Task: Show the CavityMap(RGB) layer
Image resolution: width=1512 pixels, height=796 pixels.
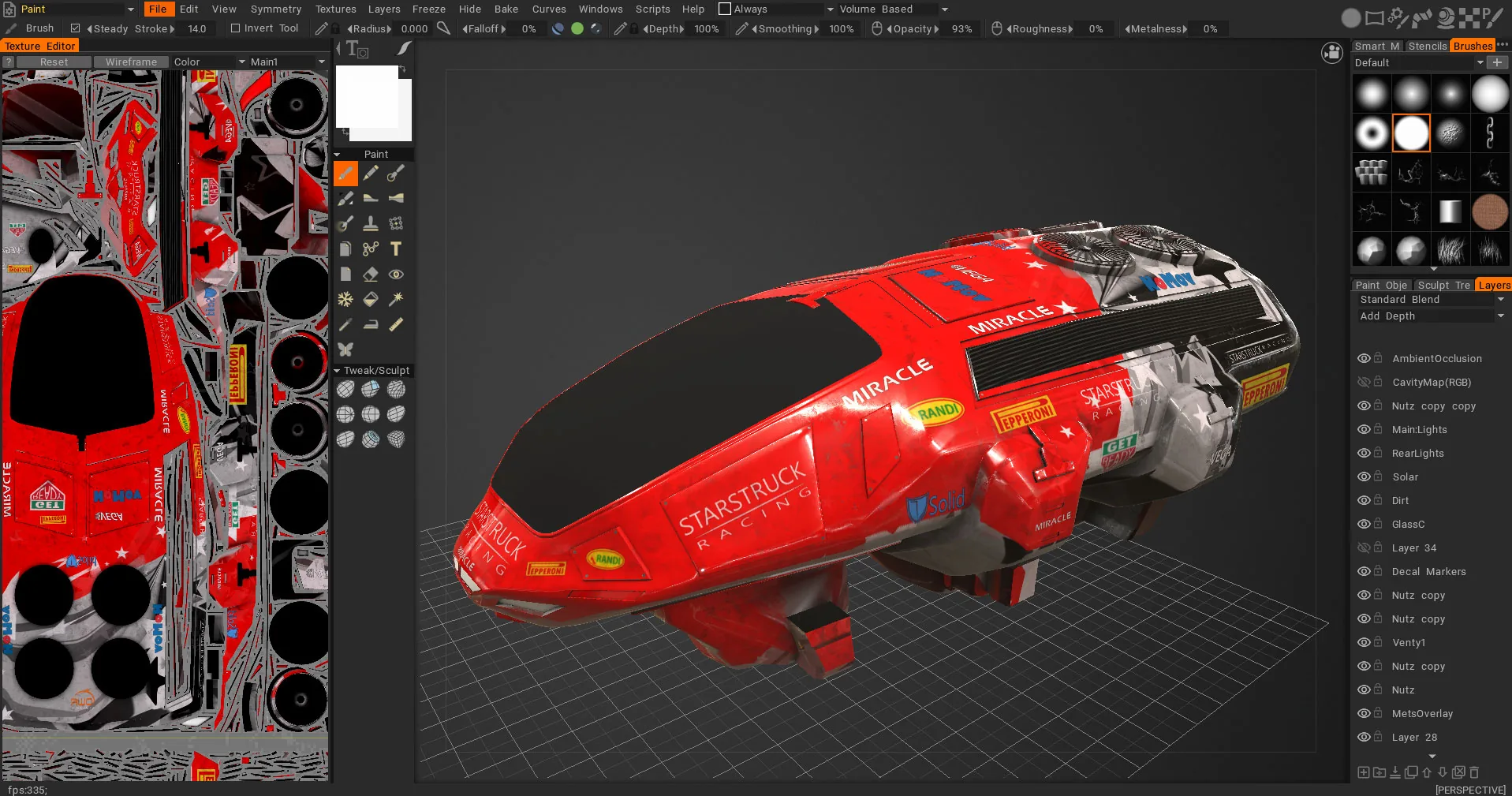Action: 1363,382
